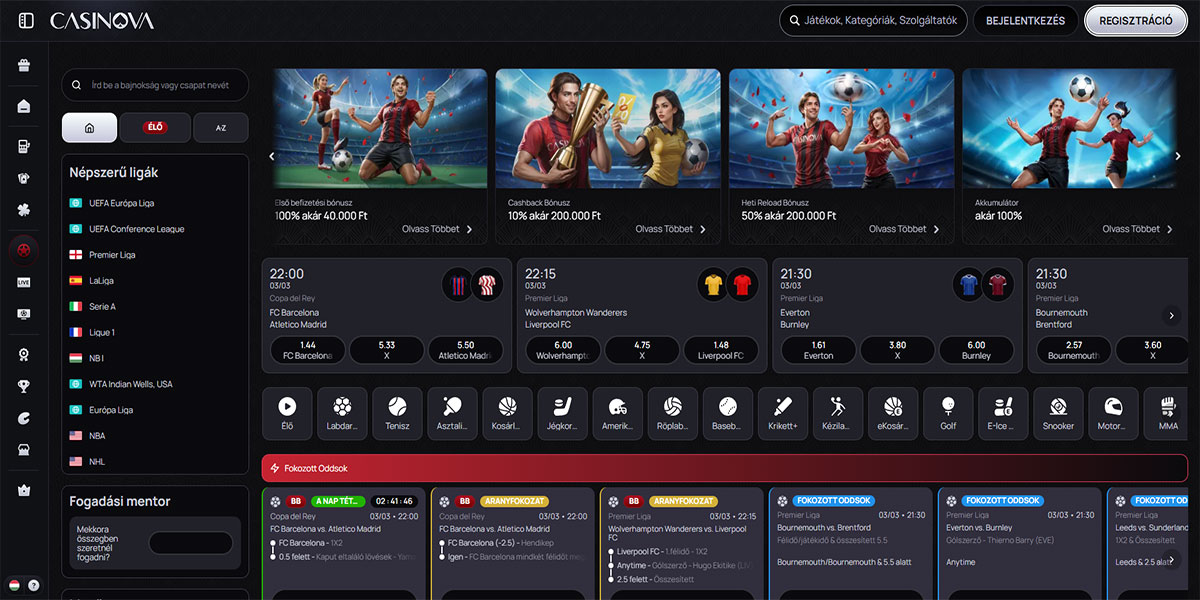
Task: Select the Élő play icon in the sports row
Action: click(287, 414)
